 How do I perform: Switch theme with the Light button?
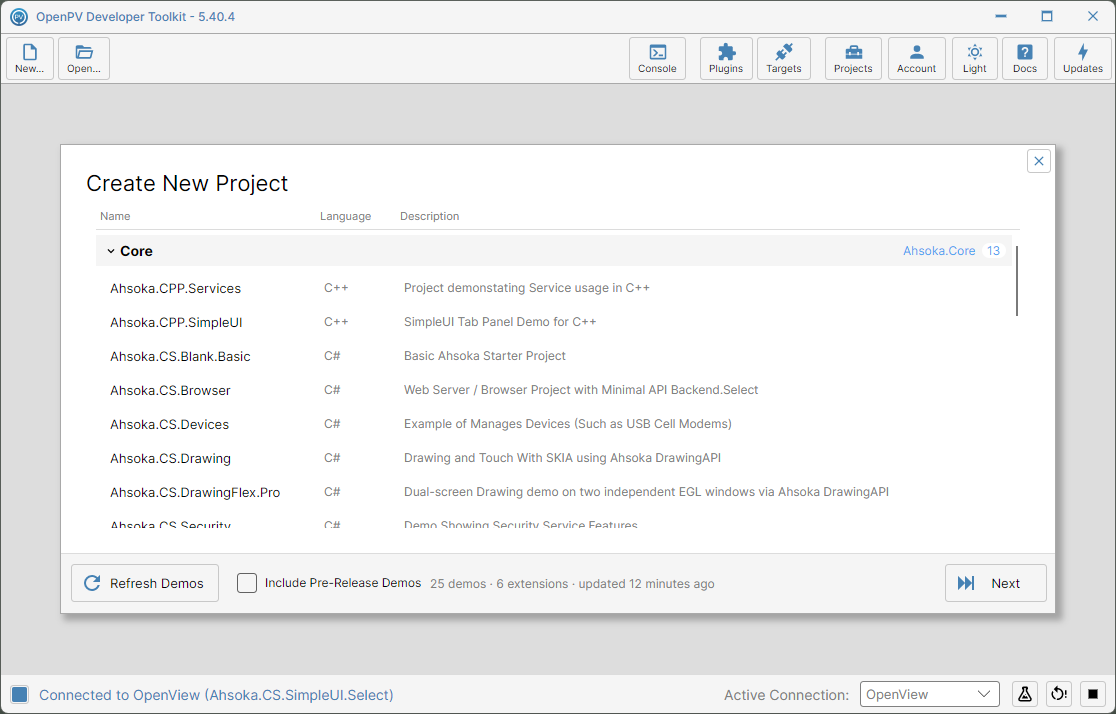tap(974, 58)
